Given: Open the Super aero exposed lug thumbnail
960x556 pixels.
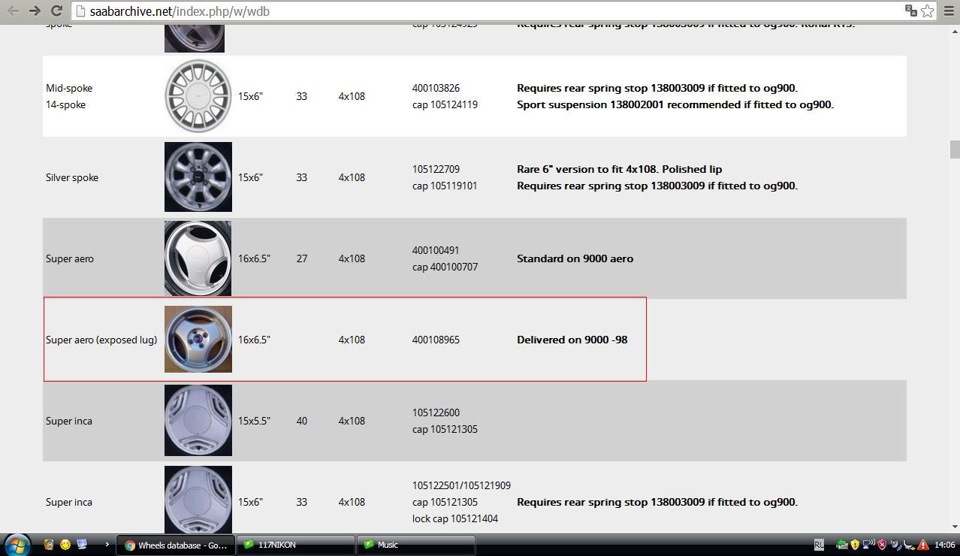Looking at the screenshot, I should click(198, 339).
